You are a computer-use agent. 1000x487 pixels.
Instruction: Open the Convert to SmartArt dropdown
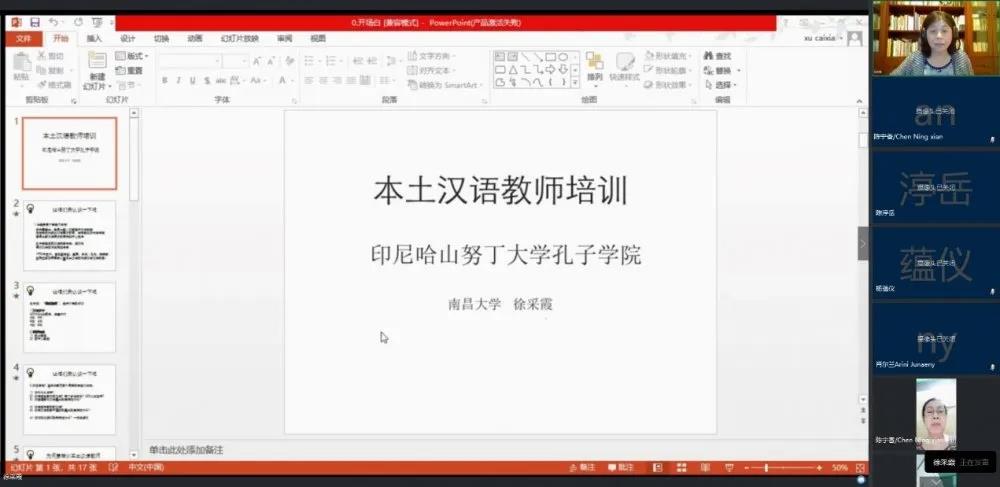pyautogui.click(x=445, y=85)
